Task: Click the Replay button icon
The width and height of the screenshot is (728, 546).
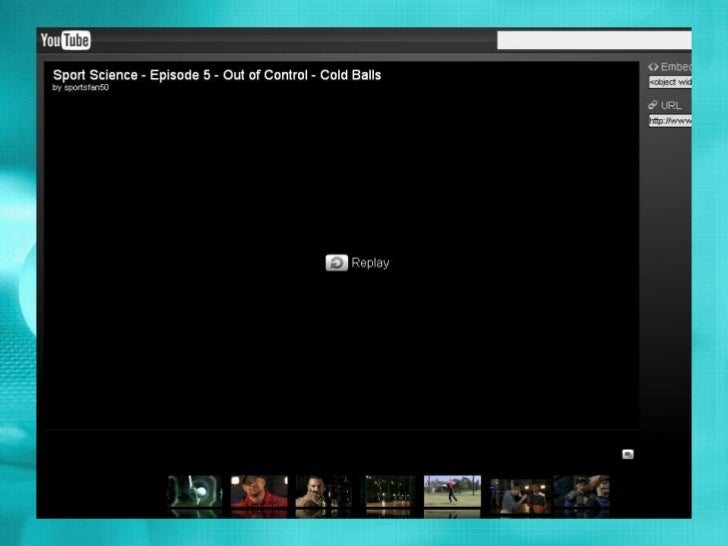Action: click(x=337, y=263)
